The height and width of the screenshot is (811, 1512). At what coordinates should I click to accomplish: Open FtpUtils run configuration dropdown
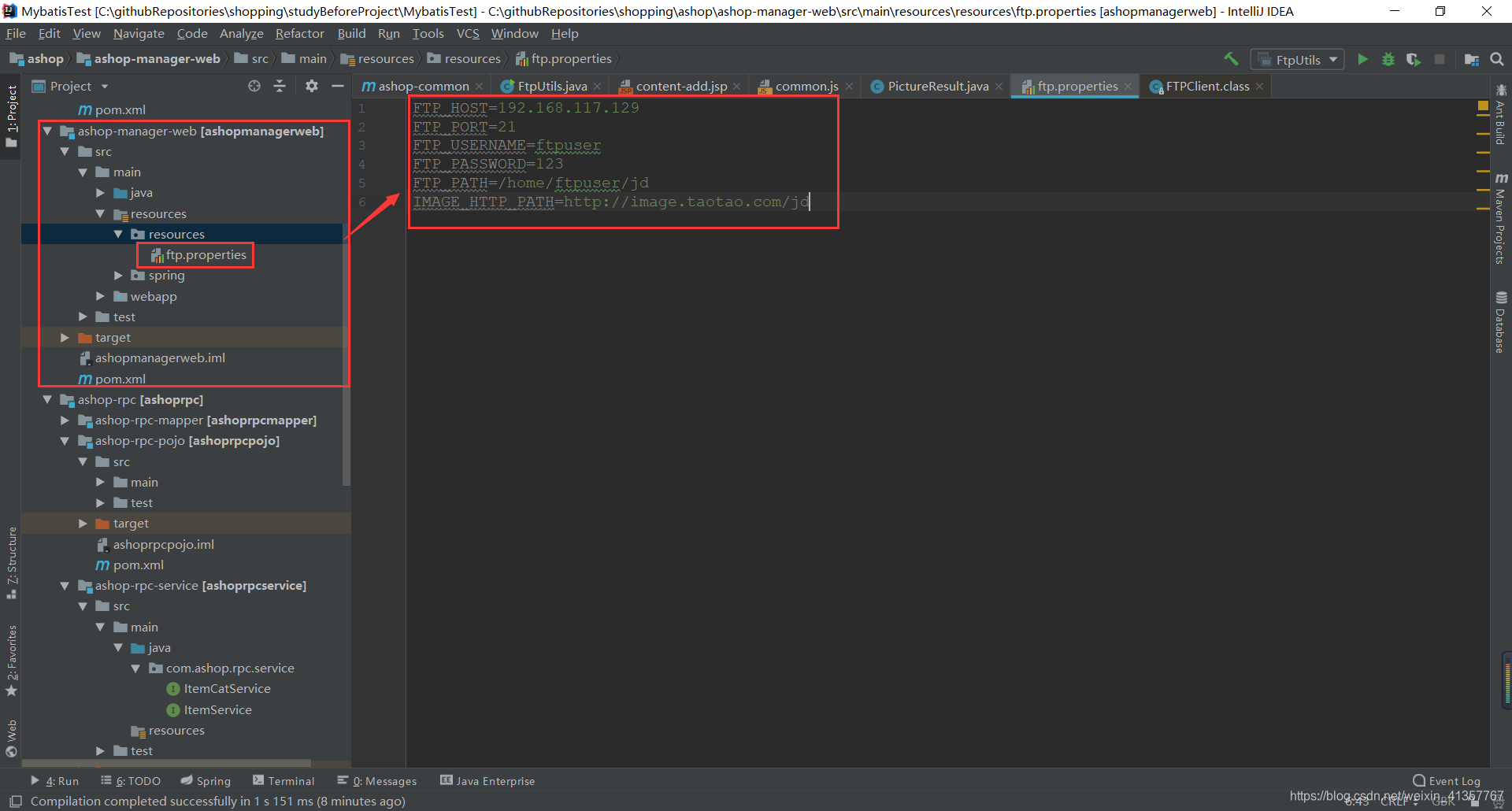1297,60
